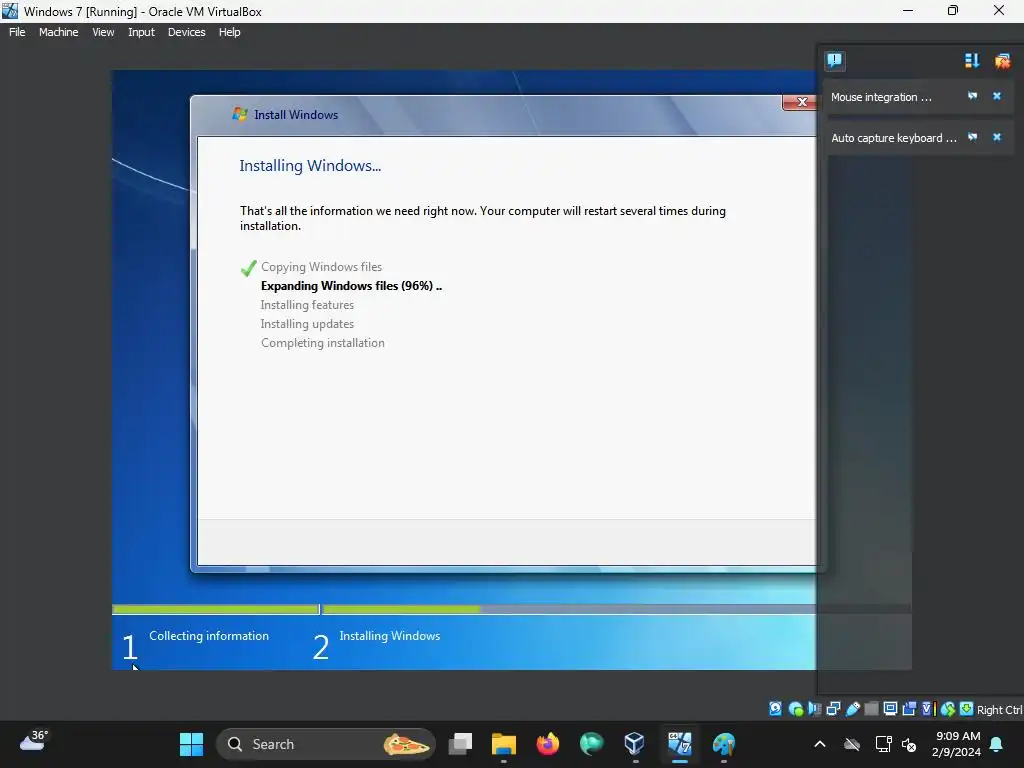Open Paint from the taskbar
The height and width of the screenshot is (768, 1024).
point(724,744)
